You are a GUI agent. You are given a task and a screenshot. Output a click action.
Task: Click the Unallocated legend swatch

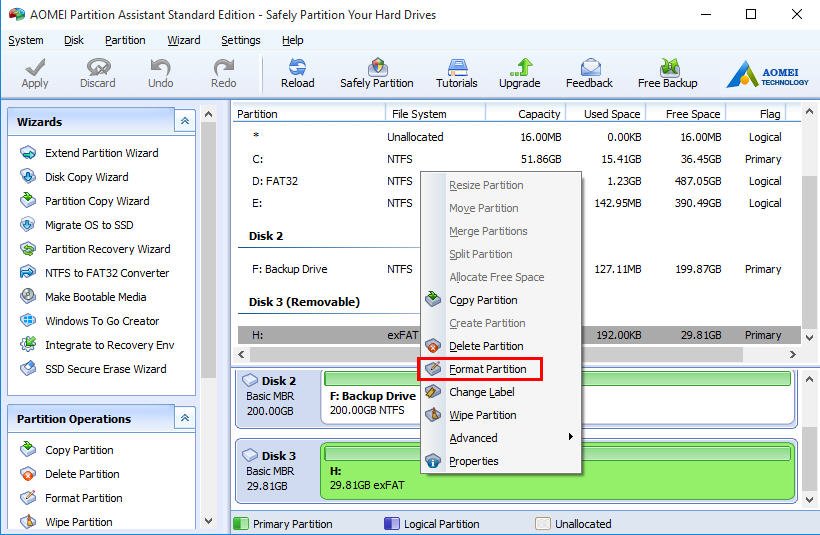(543, 523)
